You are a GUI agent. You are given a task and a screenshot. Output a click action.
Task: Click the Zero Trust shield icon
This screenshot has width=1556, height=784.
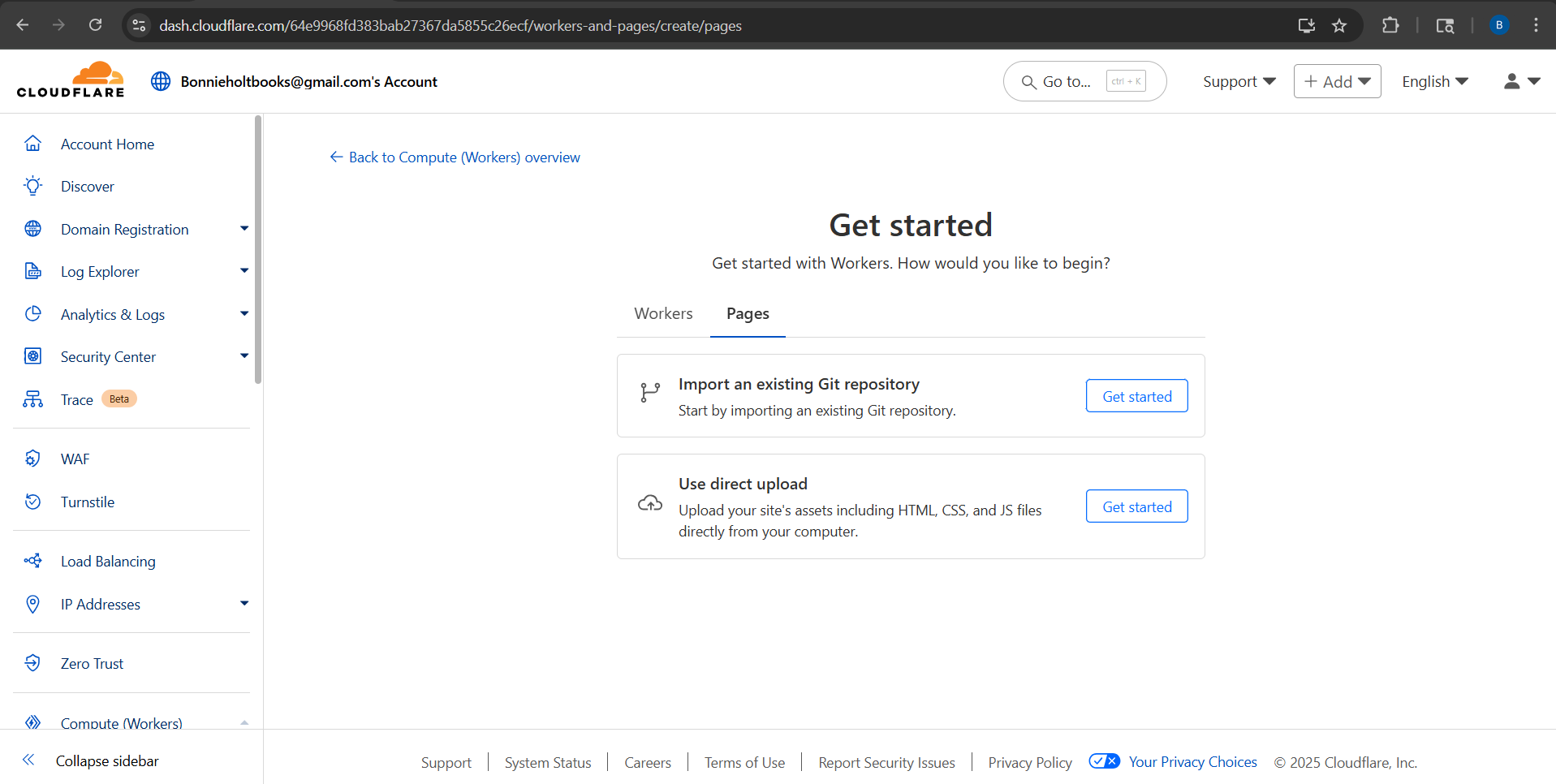click(x=32, y=663)
